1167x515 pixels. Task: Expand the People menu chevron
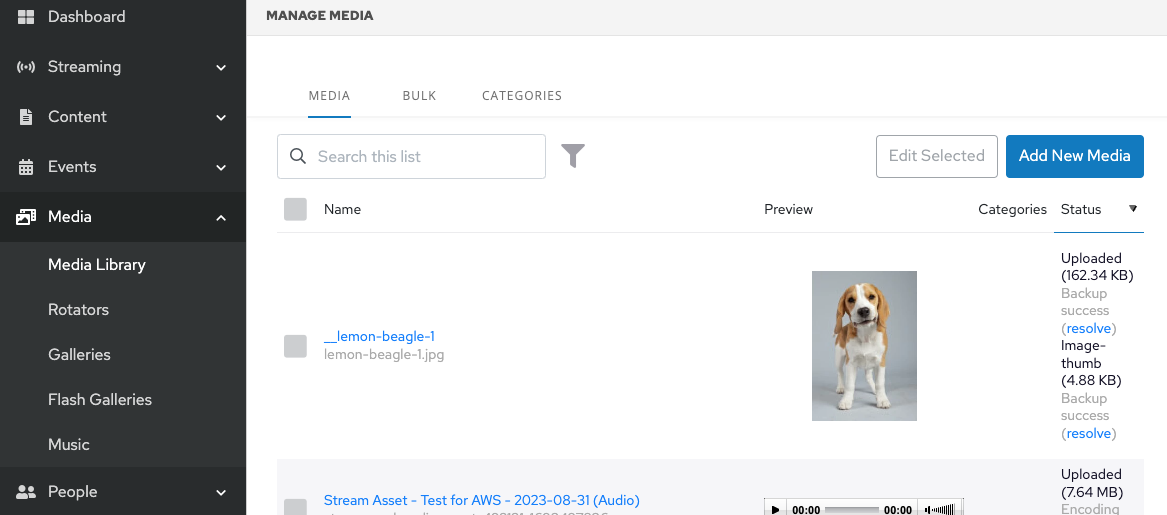[x=221, y=493]
